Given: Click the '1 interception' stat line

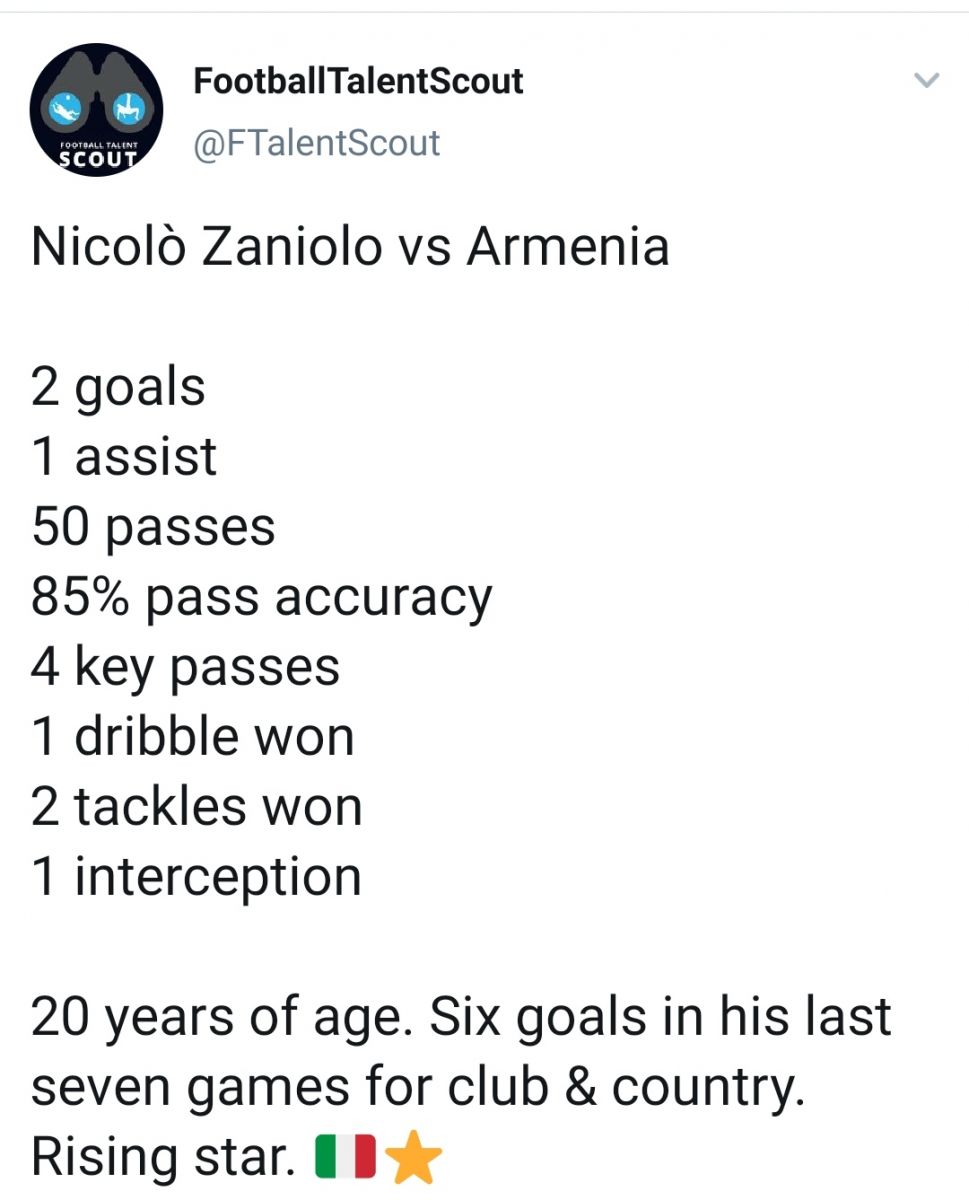Looking at the screenshot, I should point(196,877).
